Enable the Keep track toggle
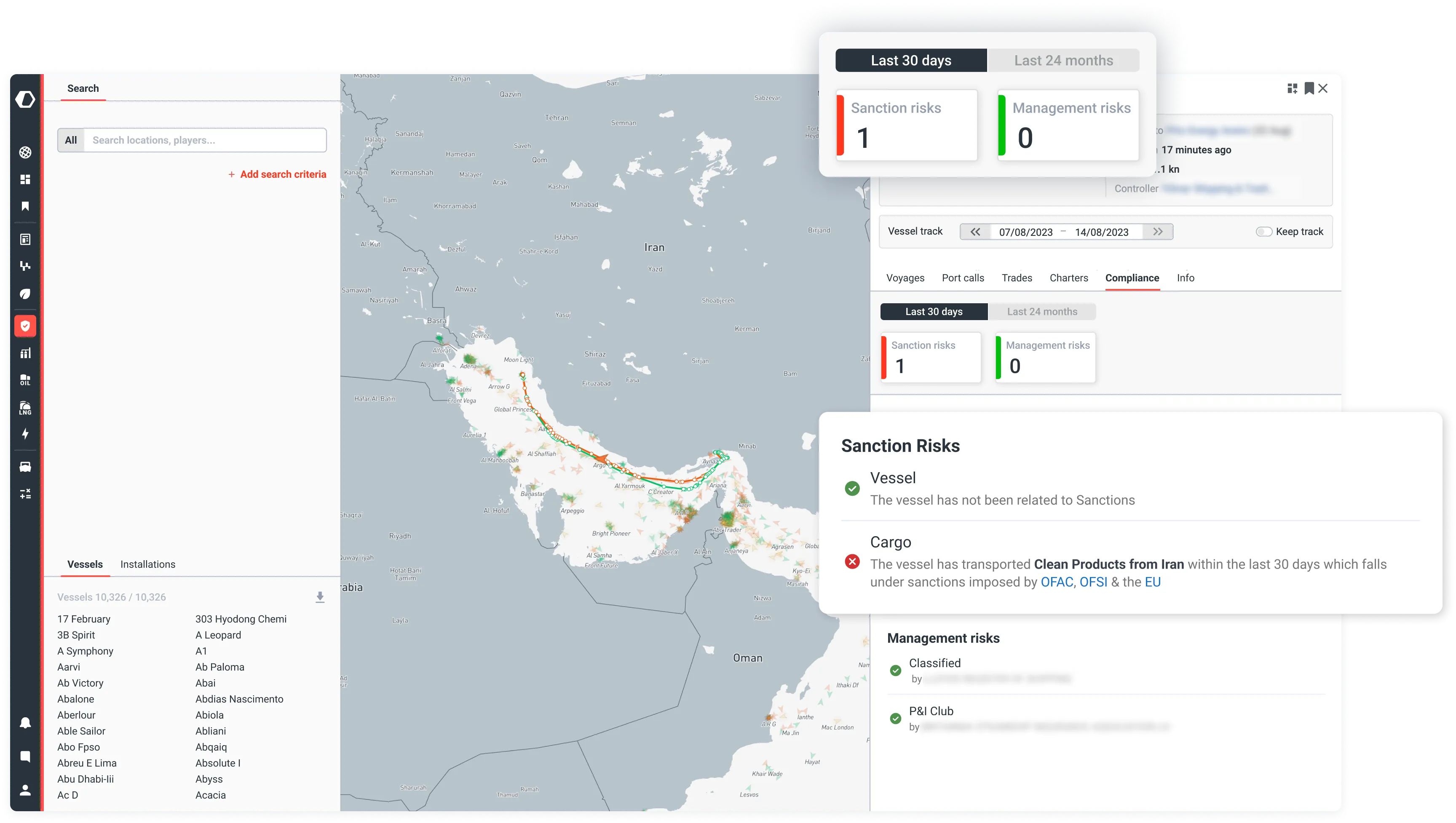This screenshot has width=1456, height=823. tap(1264, 231)
